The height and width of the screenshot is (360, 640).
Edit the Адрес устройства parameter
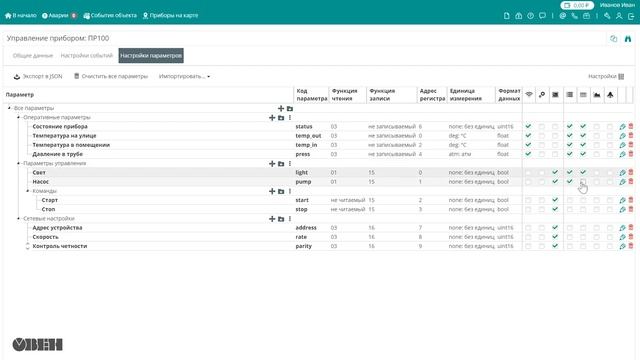click(x=622, y=228)
